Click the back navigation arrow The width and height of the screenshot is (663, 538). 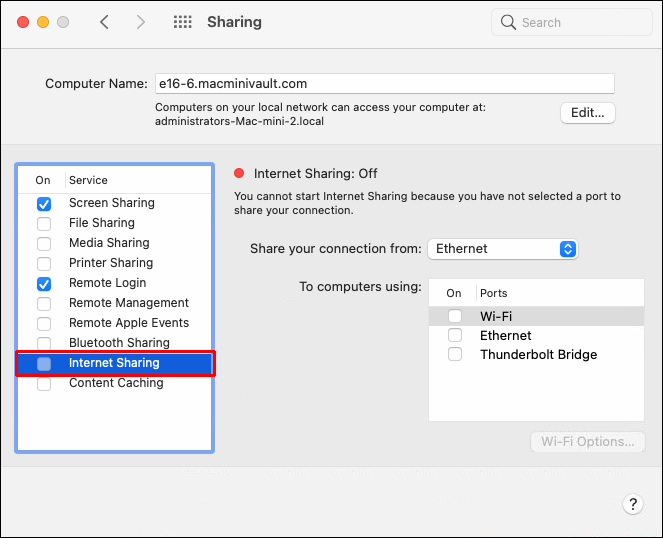tap(104, 22)
